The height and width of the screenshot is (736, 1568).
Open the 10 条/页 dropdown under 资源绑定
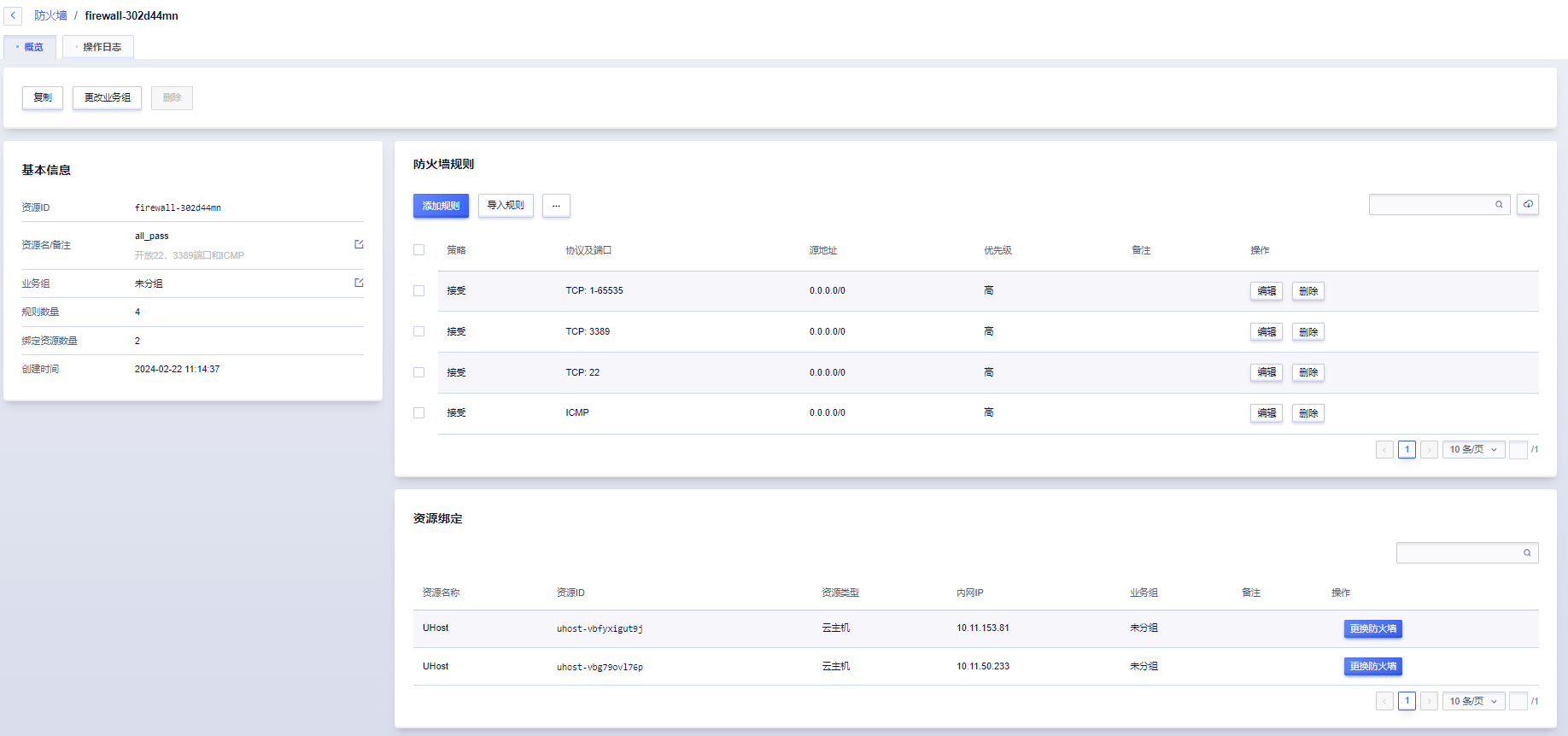pyautogui.click(x=1473, y=701)
